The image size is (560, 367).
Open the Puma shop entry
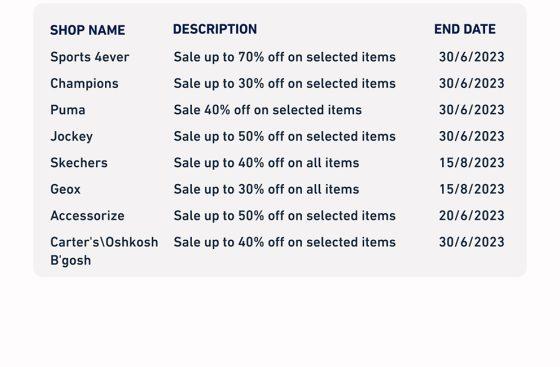(68, 110)
